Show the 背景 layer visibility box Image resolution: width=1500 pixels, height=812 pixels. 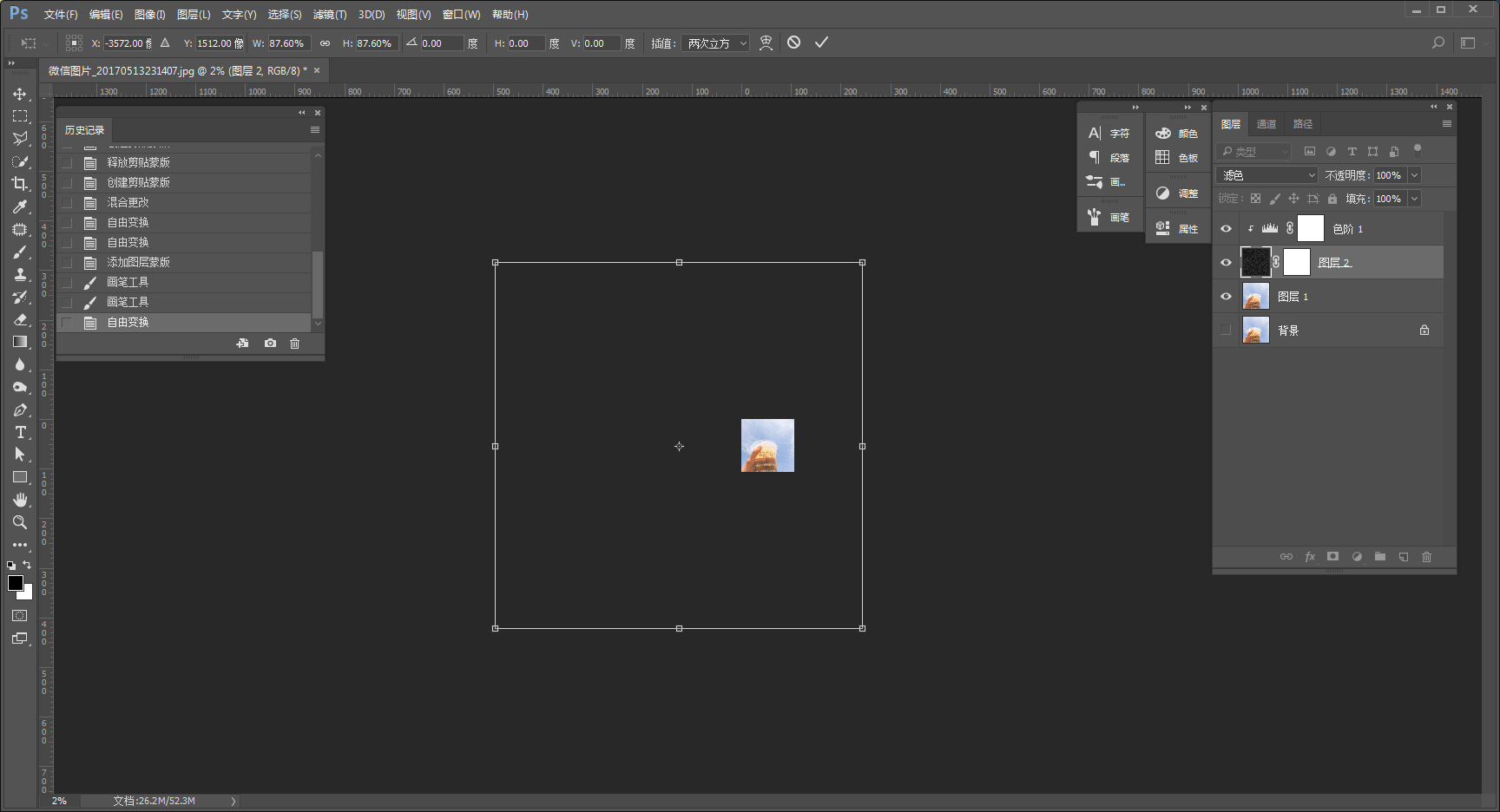1226,331
